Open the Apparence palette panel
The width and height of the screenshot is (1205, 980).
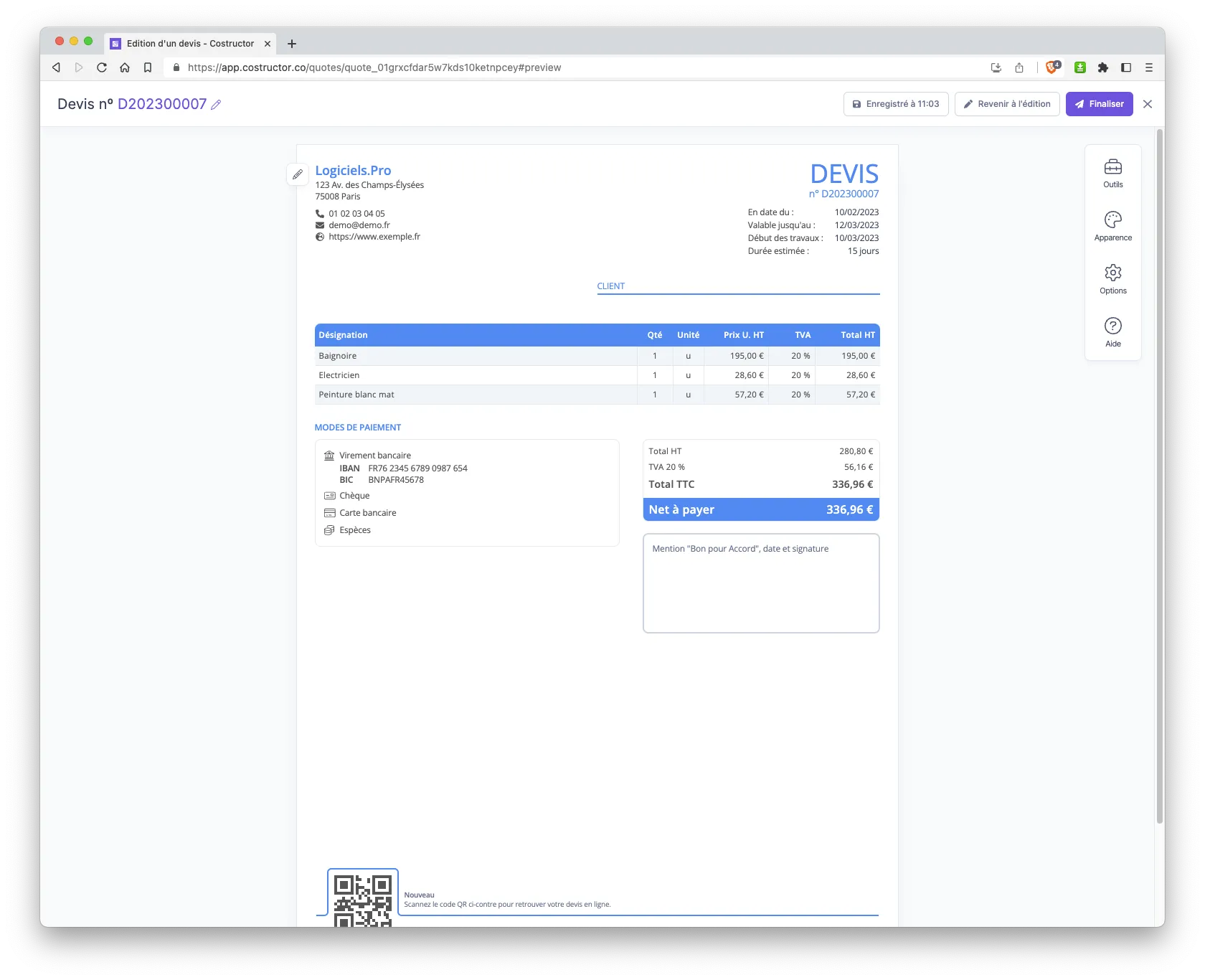[1112, 227]
